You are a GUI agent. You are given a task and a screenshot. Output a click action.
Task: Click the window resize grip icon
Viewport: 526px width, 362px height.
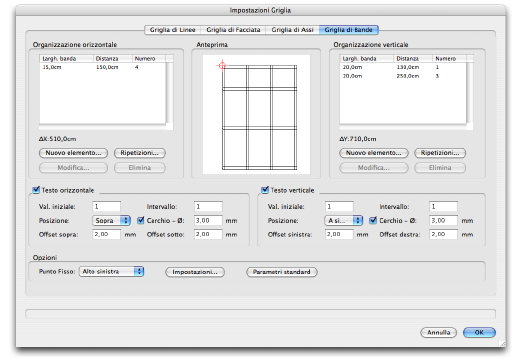pyautogui.click(x=502, y=343)
